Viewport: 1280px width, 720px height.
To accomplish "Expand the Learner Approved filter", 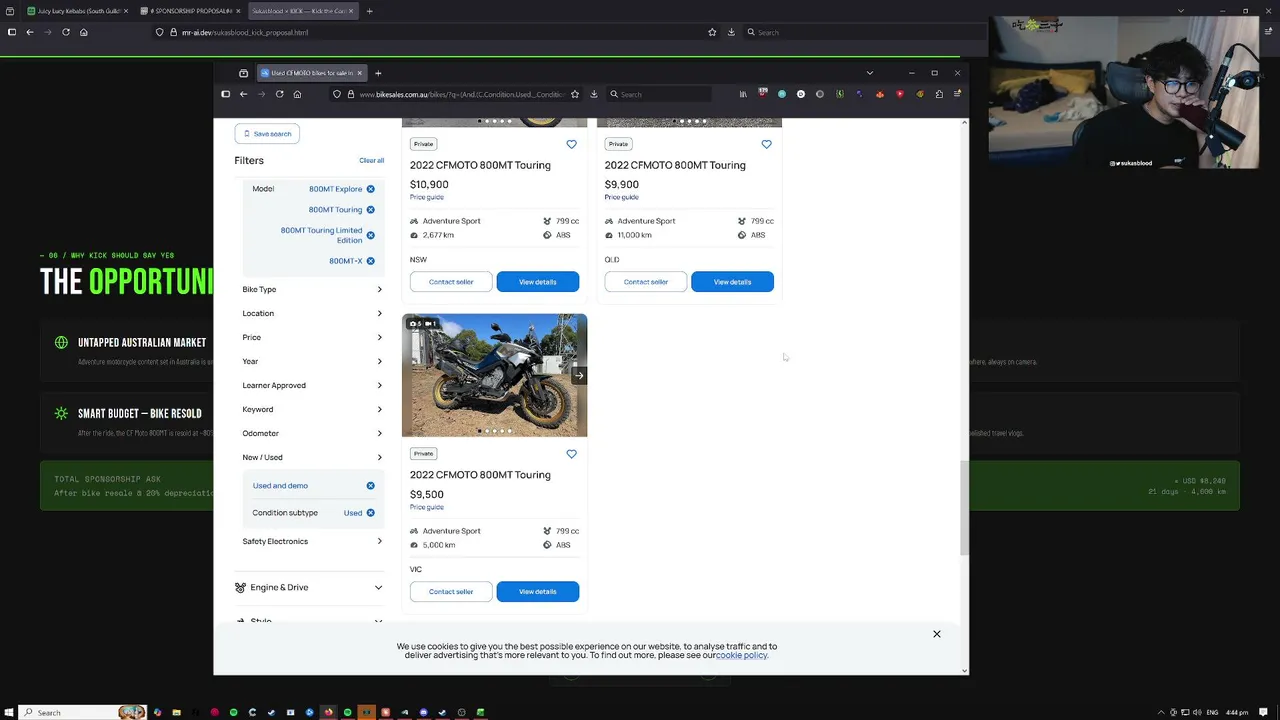I will 312,386.
